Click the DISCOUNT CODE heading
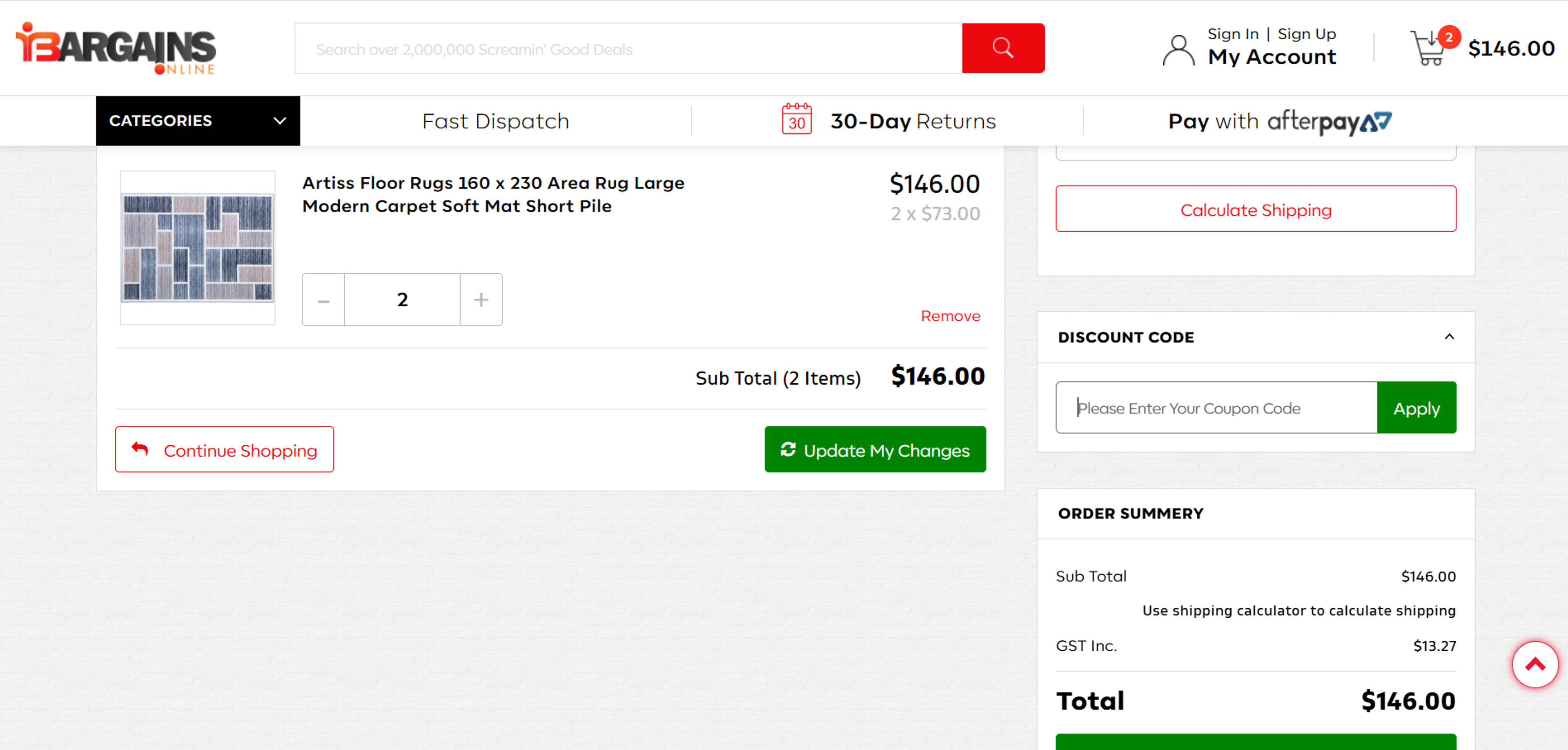 pos(1125,337)
